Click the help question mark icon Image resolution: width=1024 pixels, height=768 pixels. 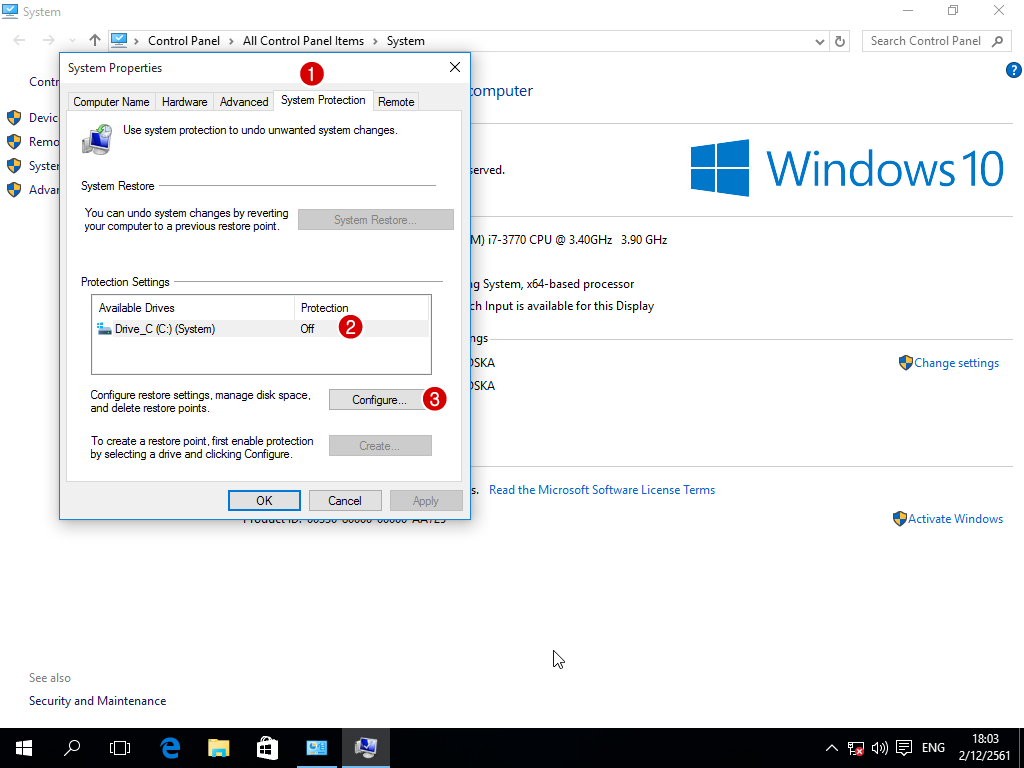[x=1013, y=70]
